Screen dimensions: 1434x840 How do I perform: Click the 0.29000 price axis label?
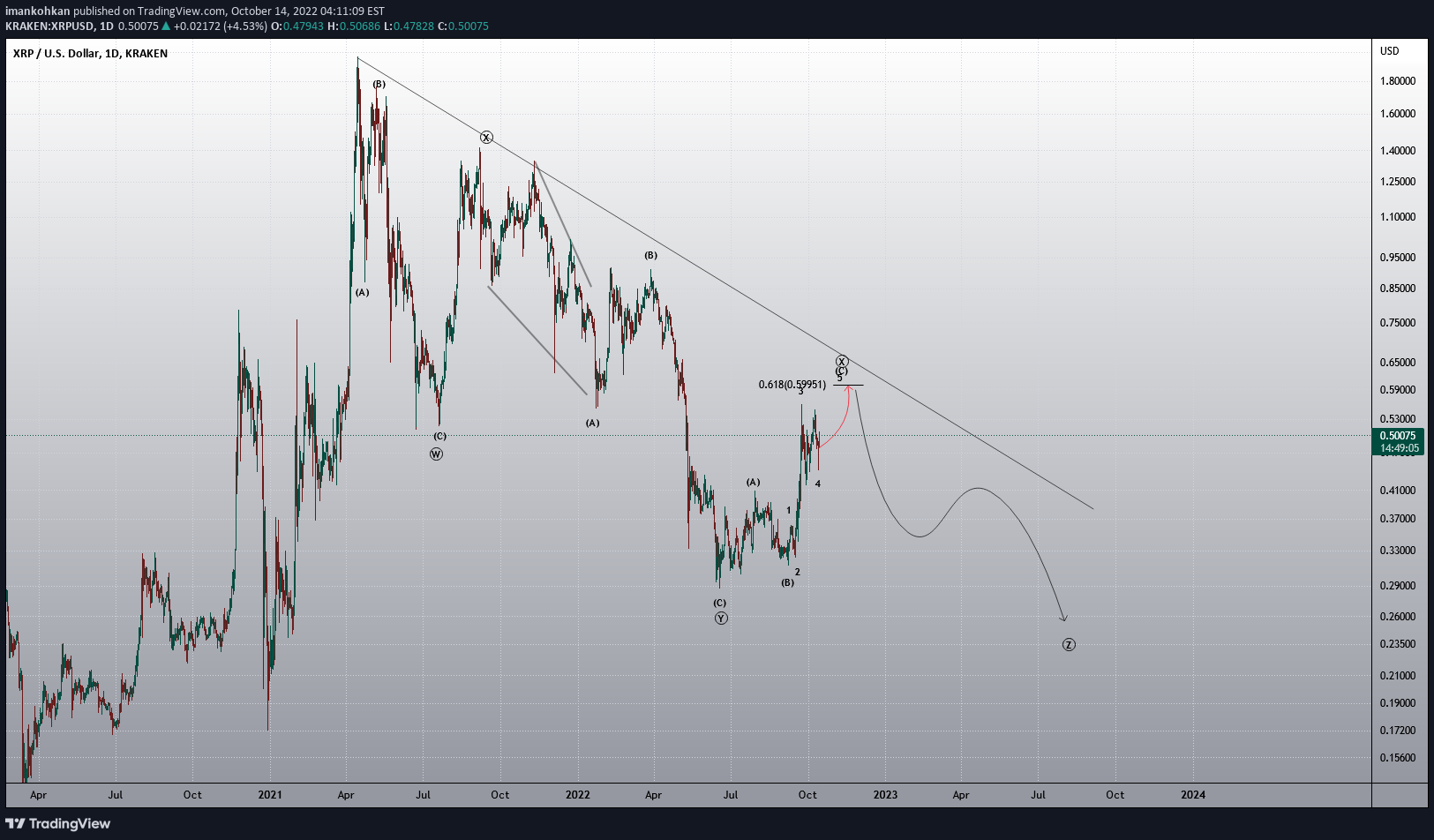point(1398,586)
